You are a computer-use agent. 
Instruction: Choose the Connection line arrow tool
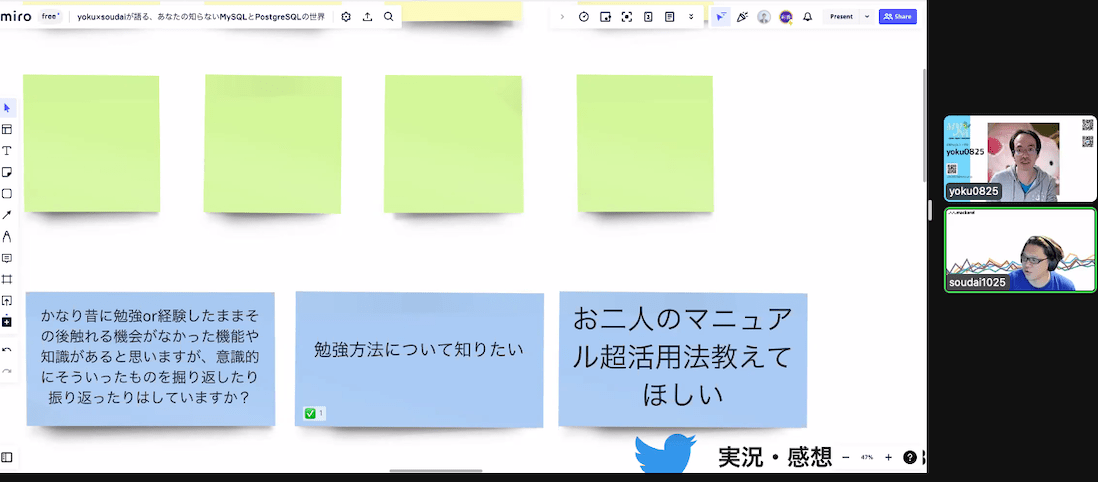point(7,215)
